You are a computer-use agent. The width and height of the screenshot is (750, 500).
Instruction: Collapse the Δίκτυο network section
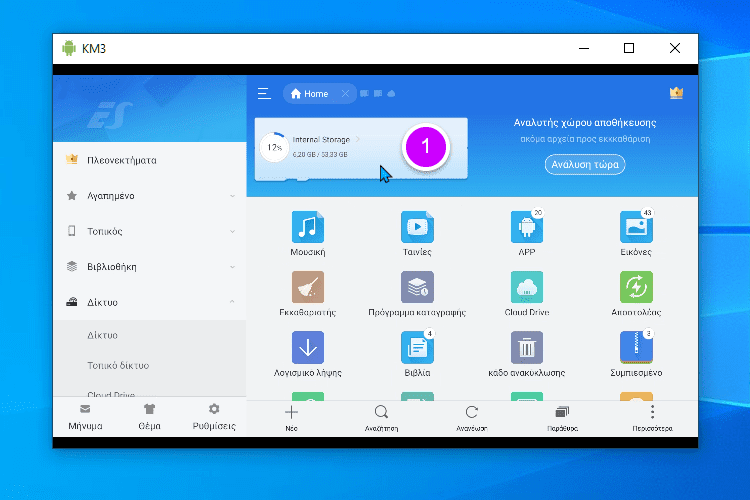150,302
